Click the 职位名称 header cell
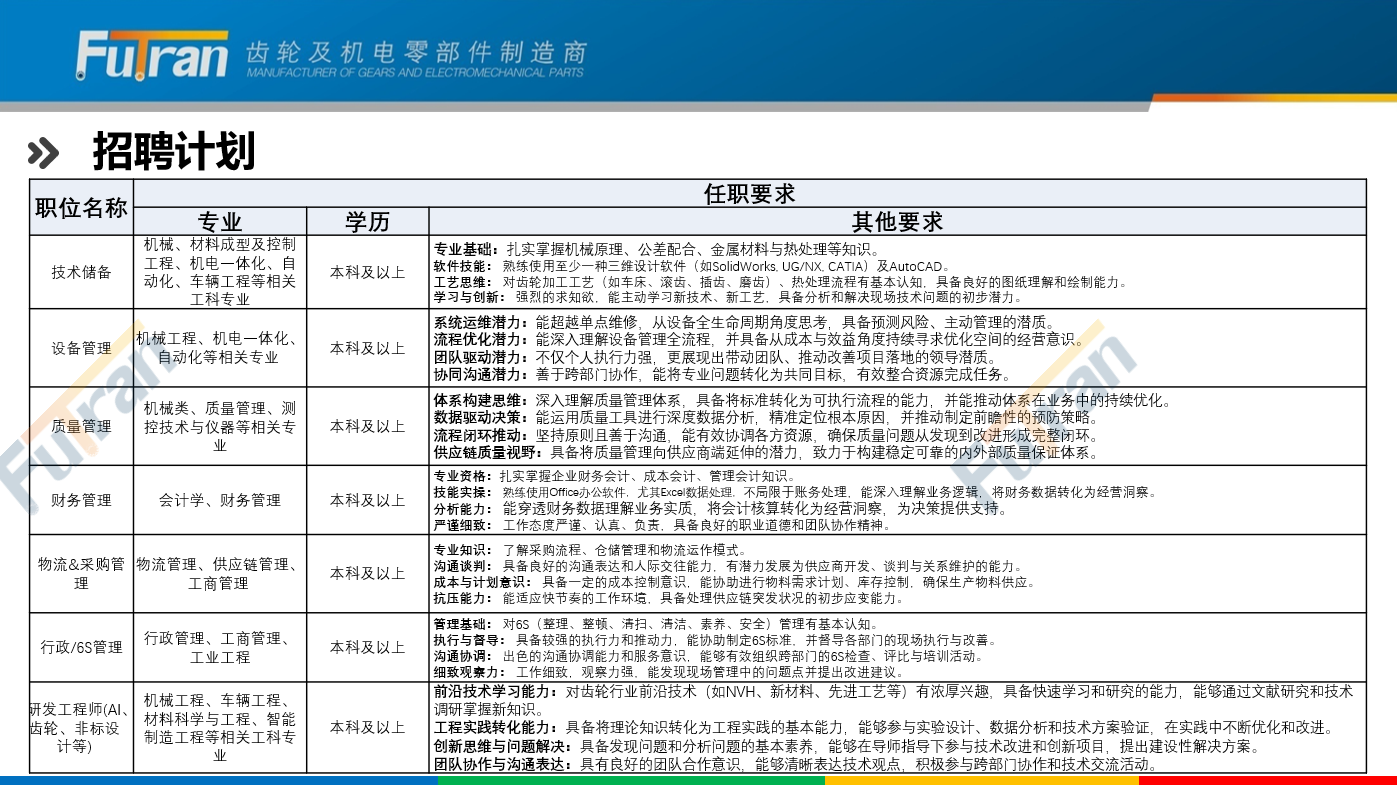The width and height of the screenshot is (1397, 785). [x=81, y=207]
